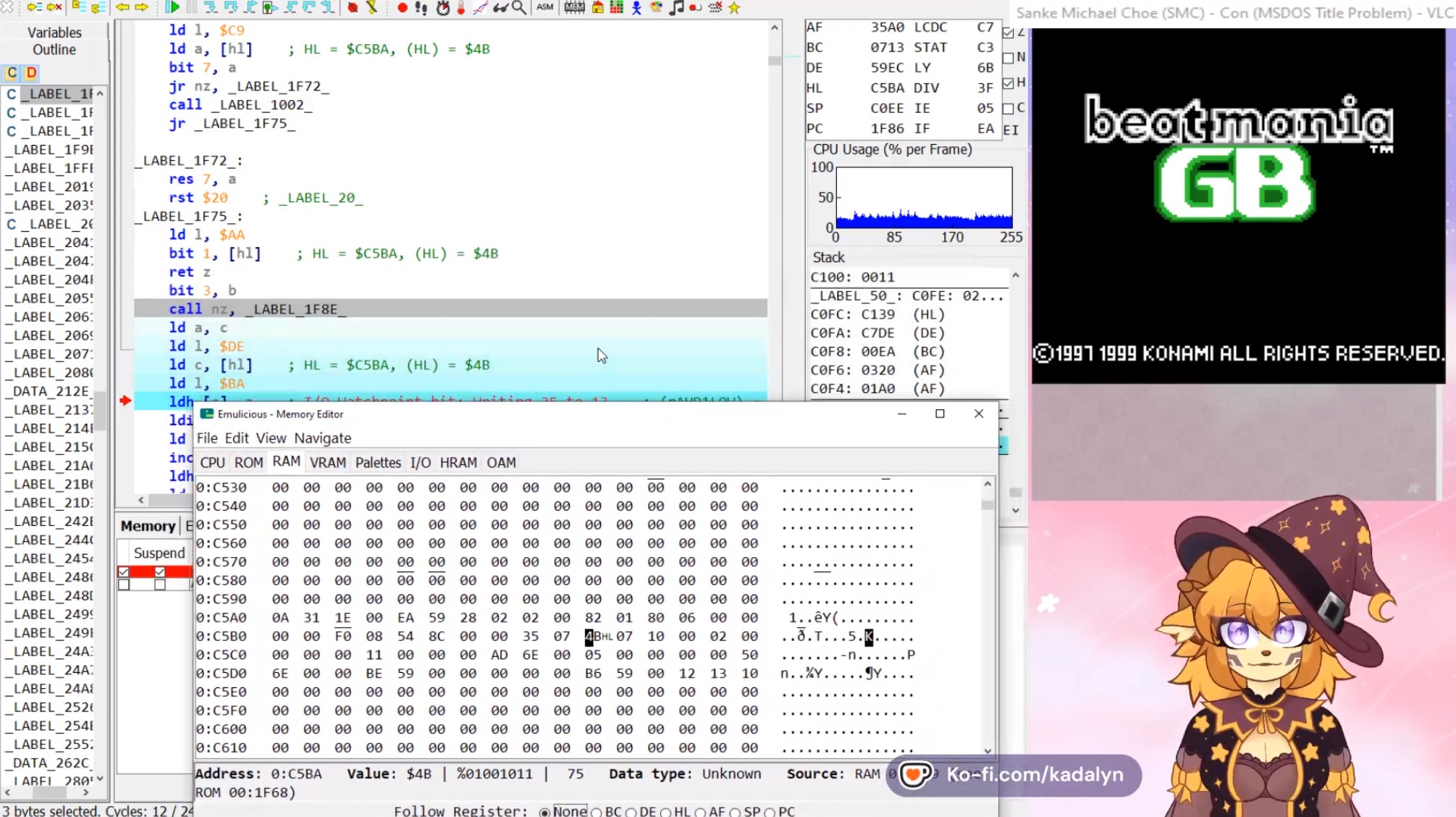This screenshot has width=1456, height=817.
Task: Open the View menu in Memory Editor
Action: [271, 437]
